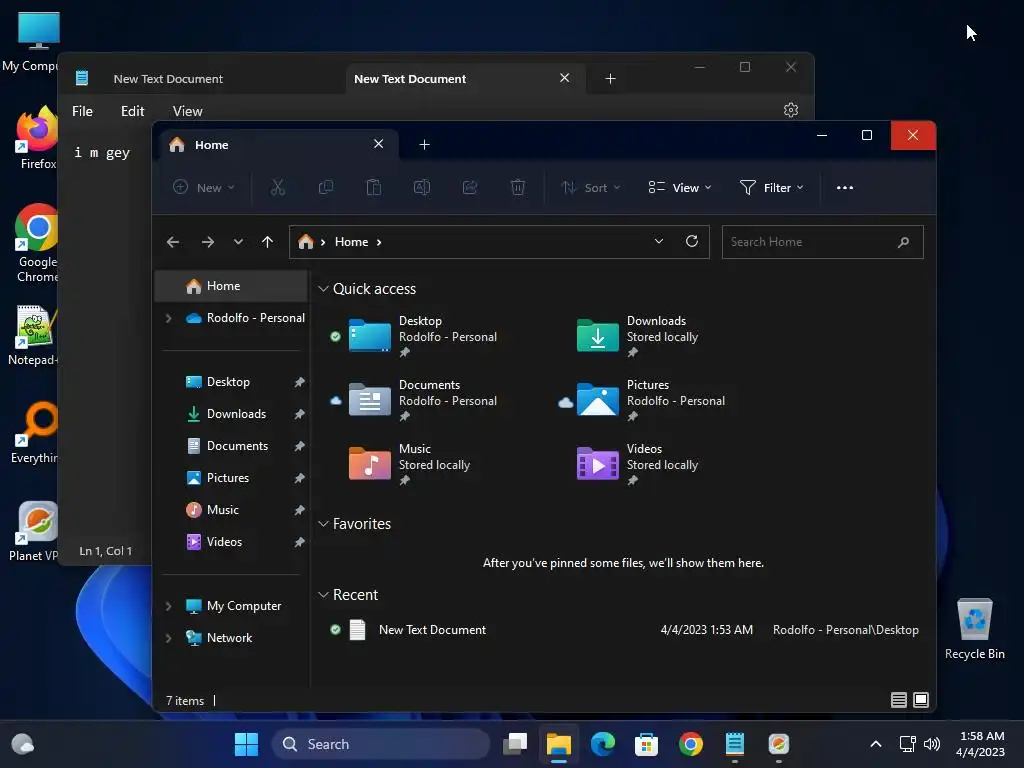This screenshot has width=1024, height=768.
Task: Open the Sort dropdown menu
Action: [x=591, y=188]
